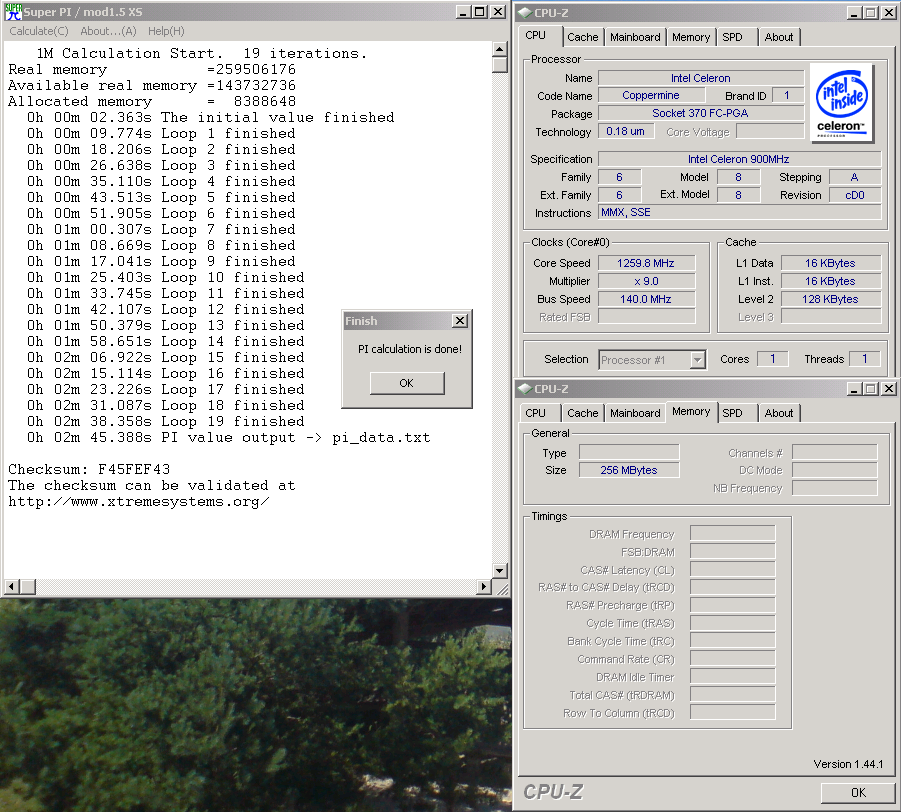Open the Help(H) menu in Super PI
901x812 pixels.
(166, 31)
